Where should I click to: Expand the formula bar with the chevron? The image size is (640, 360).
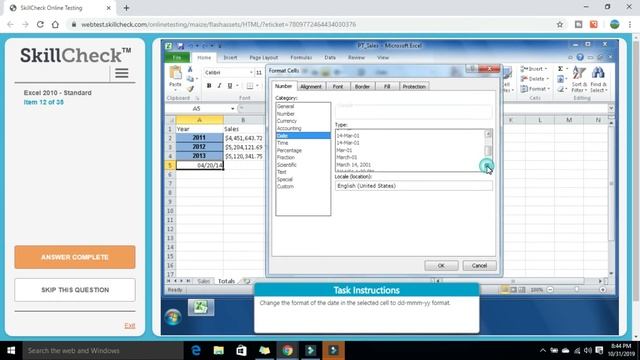pos(611,108)
